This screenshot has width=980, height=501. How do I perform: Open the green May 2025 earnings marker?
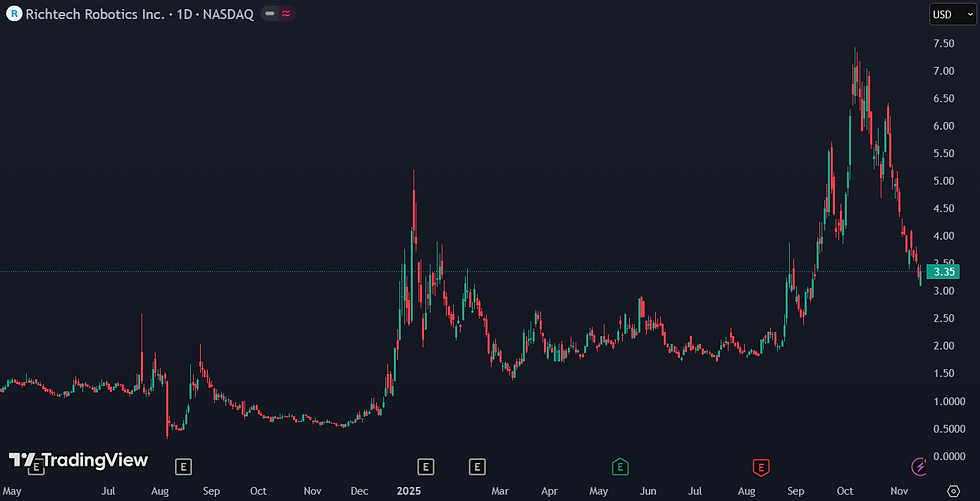tap(620, 465)
